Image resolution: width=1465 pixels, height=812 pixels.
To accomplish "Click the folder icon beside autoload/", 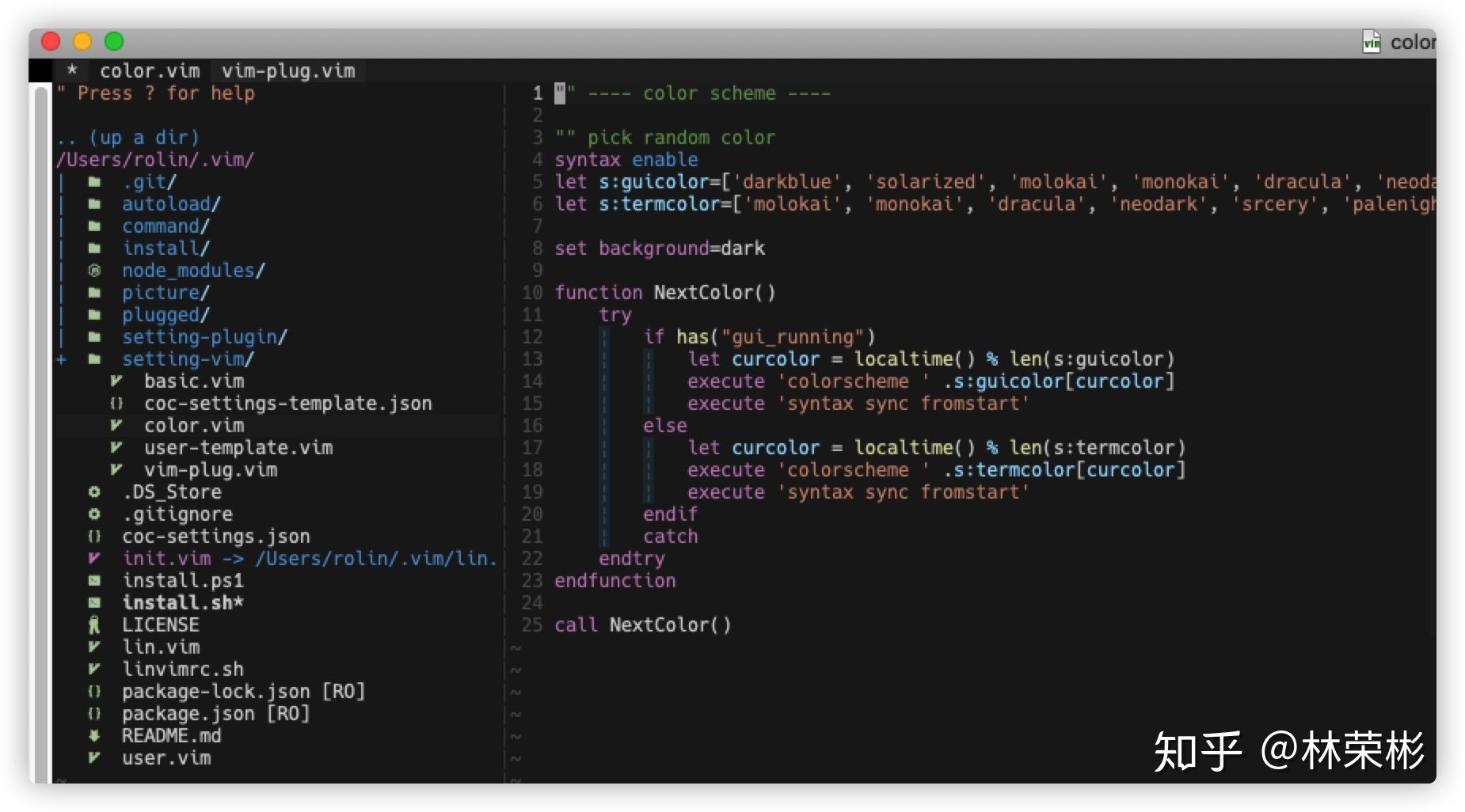I will tap(94, 204).
